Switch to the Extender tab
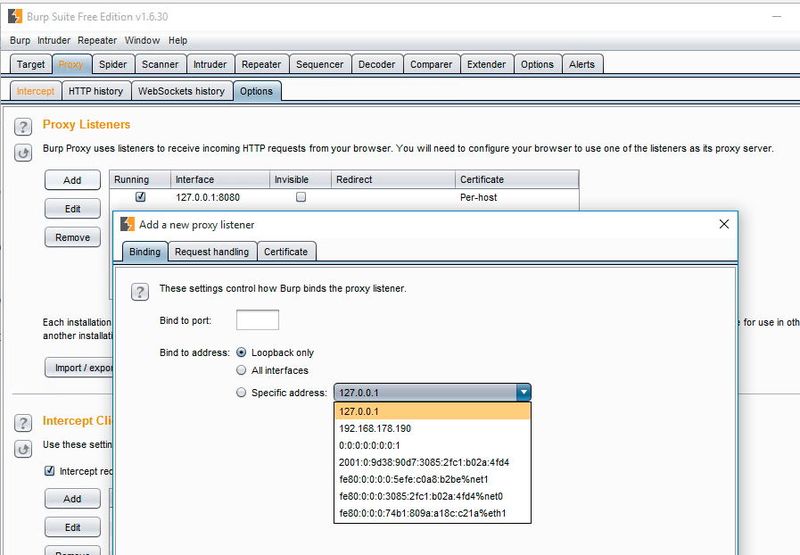800x555 pixels. coord(486,64)
